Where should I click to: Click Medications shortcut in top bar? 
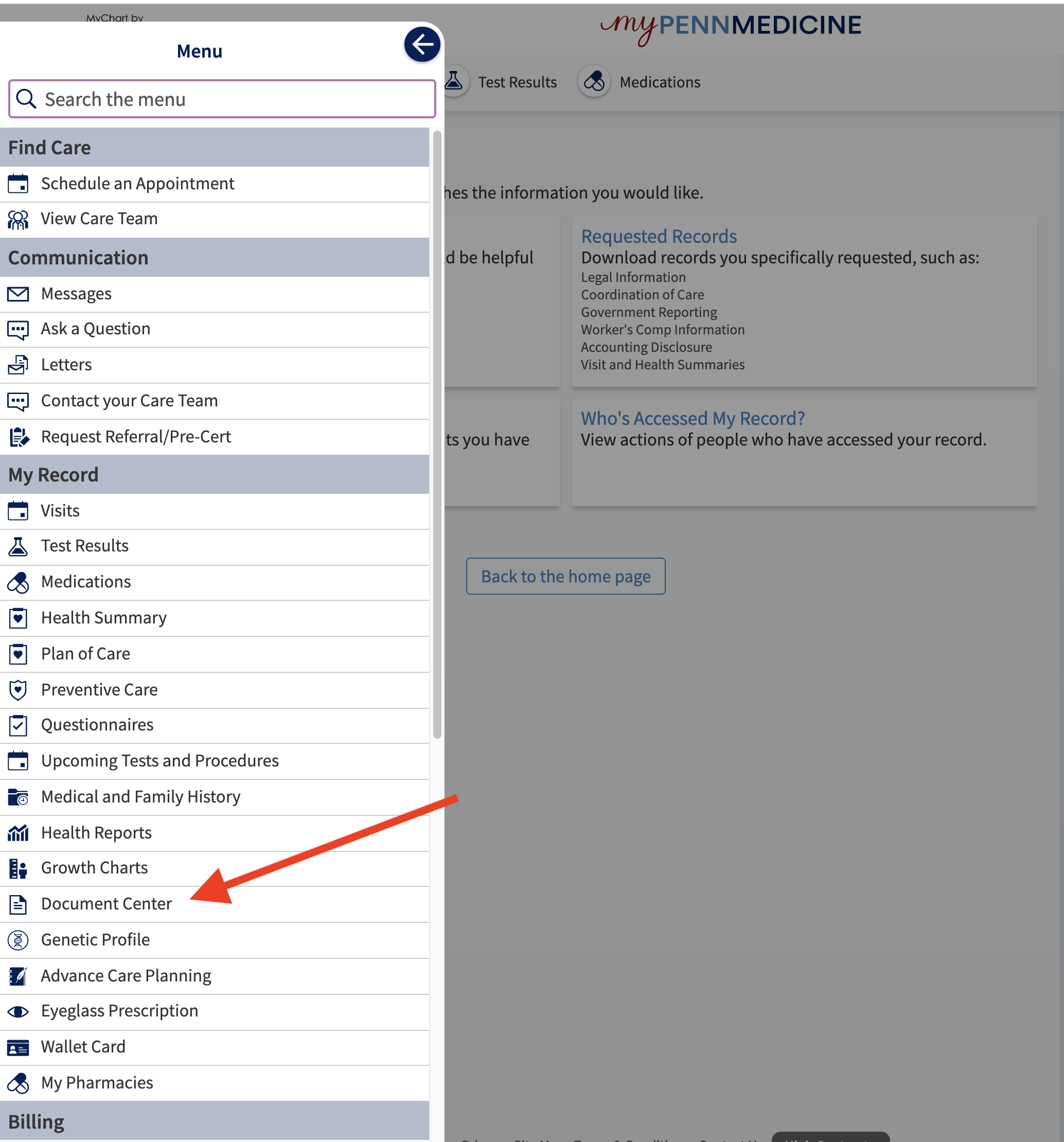pyautogui.click(x=640, y=82)
